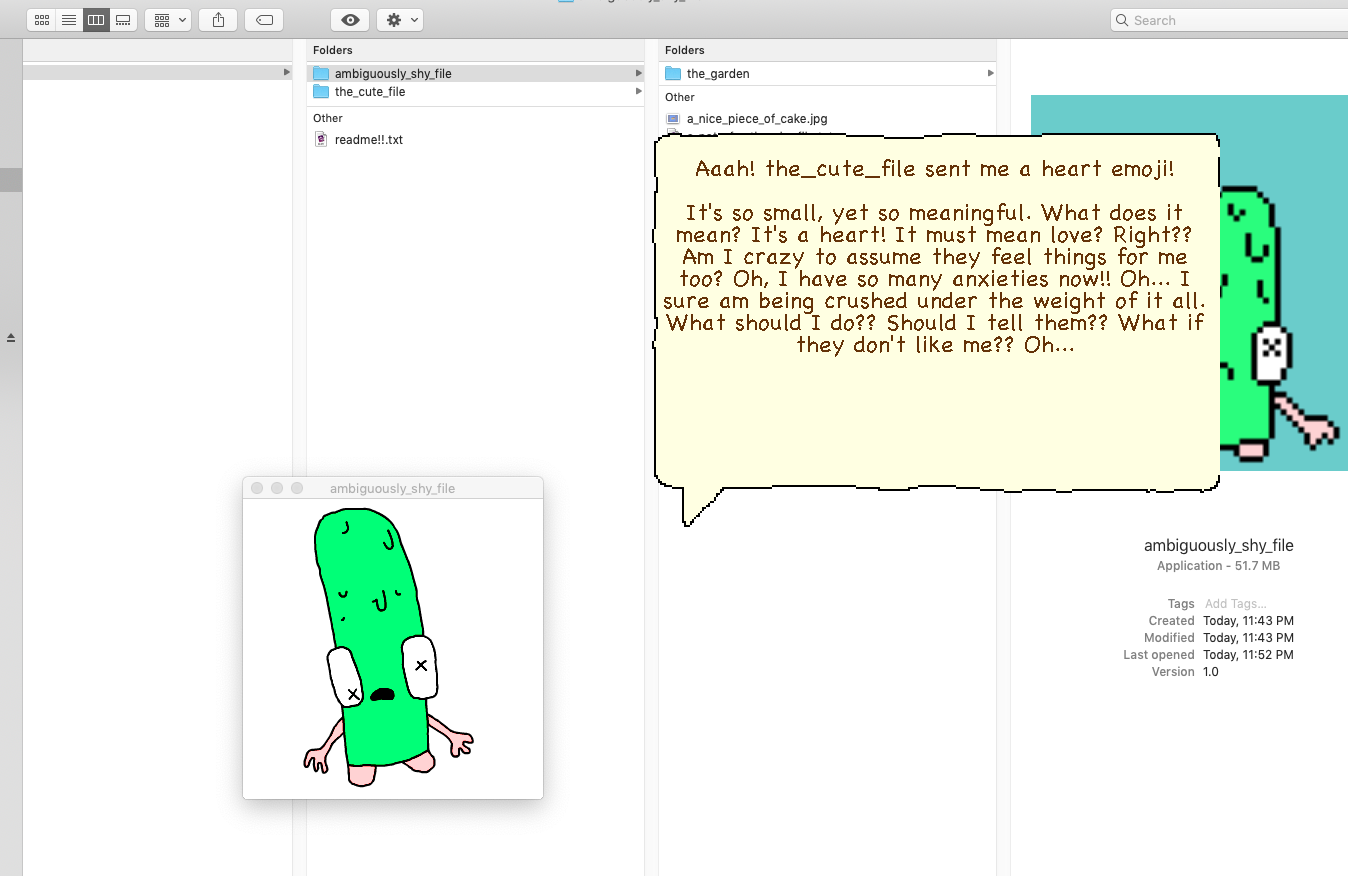Expand ambiguously_shy_file folder via its arrow

pyautogui.click(x=637, y=73)
